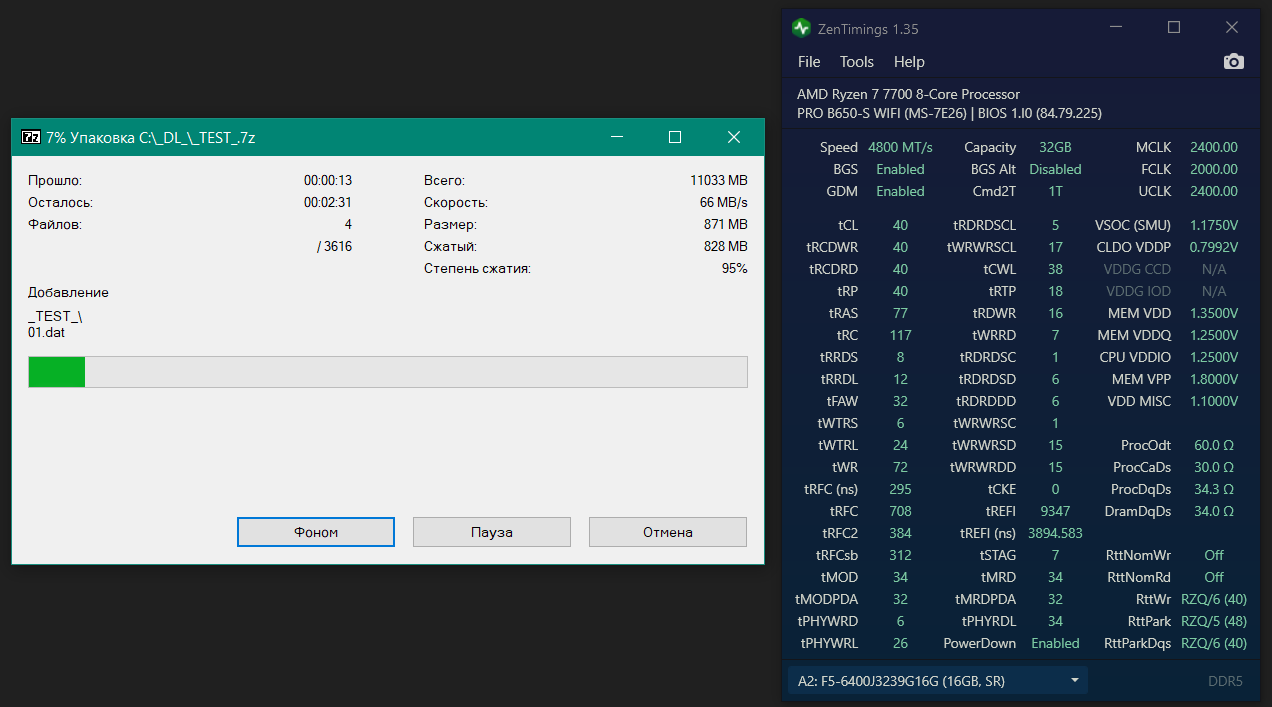Minimize the ZenTimings window
The height and width of the screenshot is (707, 1272).
pyautogui.click(x=1117, y=27)
